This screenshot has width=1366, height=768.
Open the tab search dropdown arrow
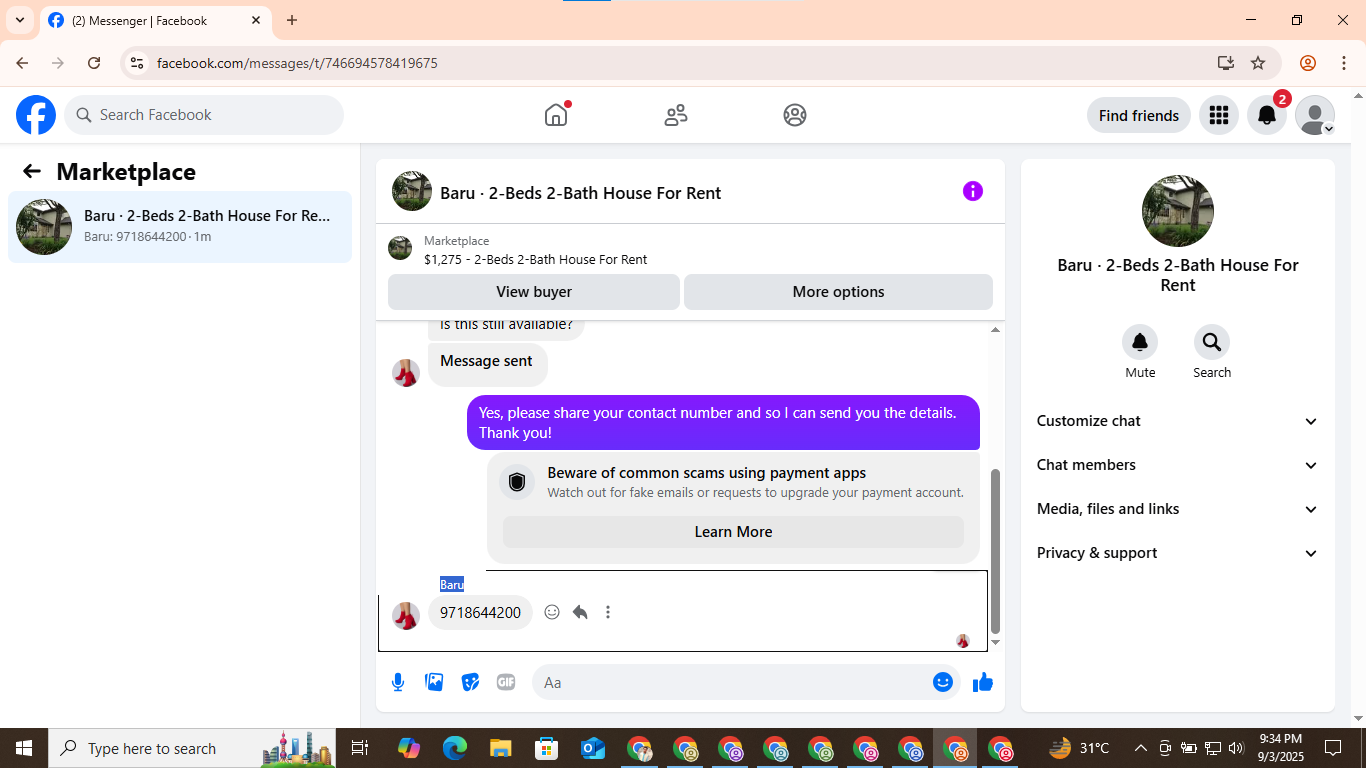tap(20, 20)
